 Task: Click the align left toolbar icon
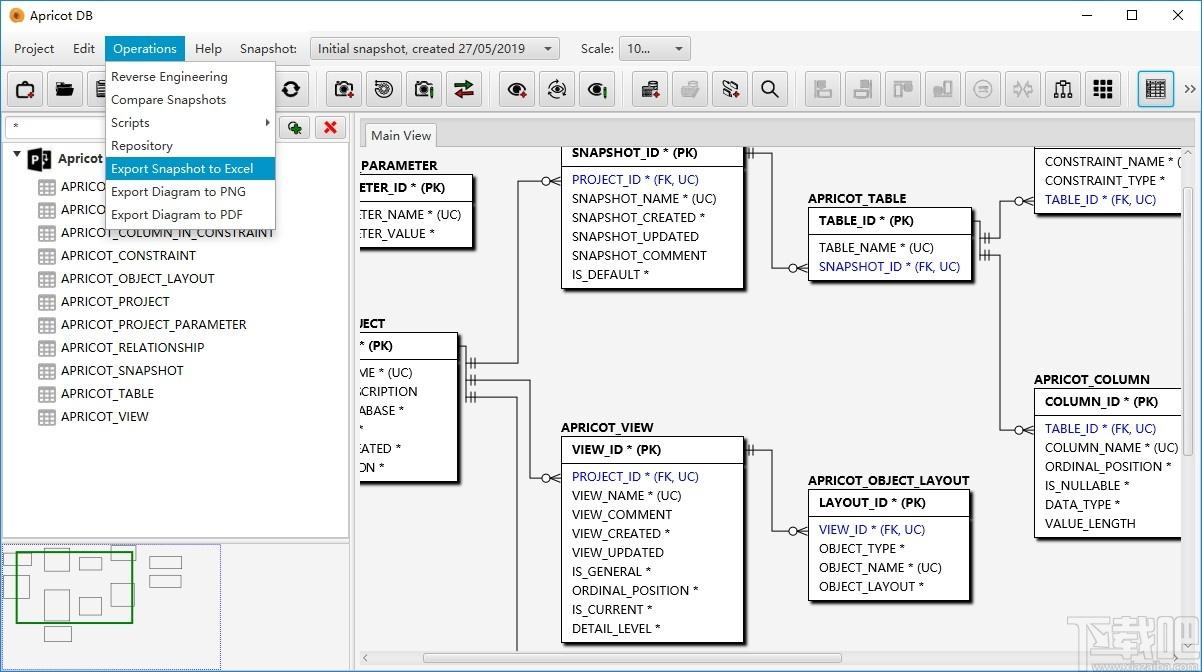[x=823, y=89]
